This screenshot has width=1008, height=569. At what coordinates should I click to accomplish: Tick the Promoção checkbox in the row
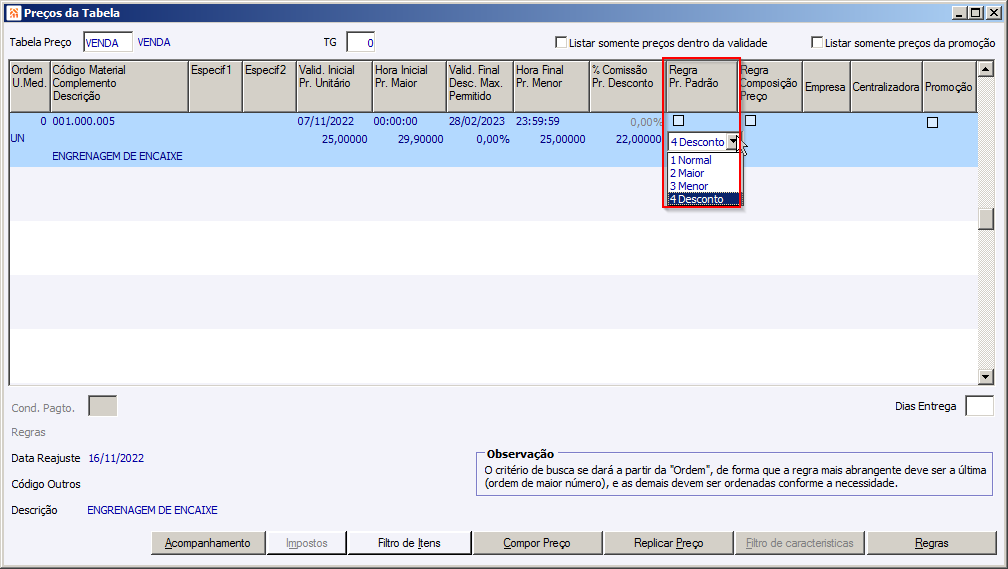pos(932,122)
